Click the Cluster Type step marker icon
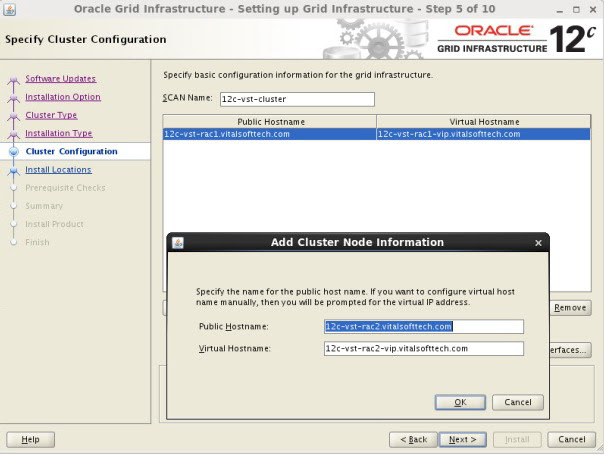This screenshot has width=604, height=455. tap(14, 116)
